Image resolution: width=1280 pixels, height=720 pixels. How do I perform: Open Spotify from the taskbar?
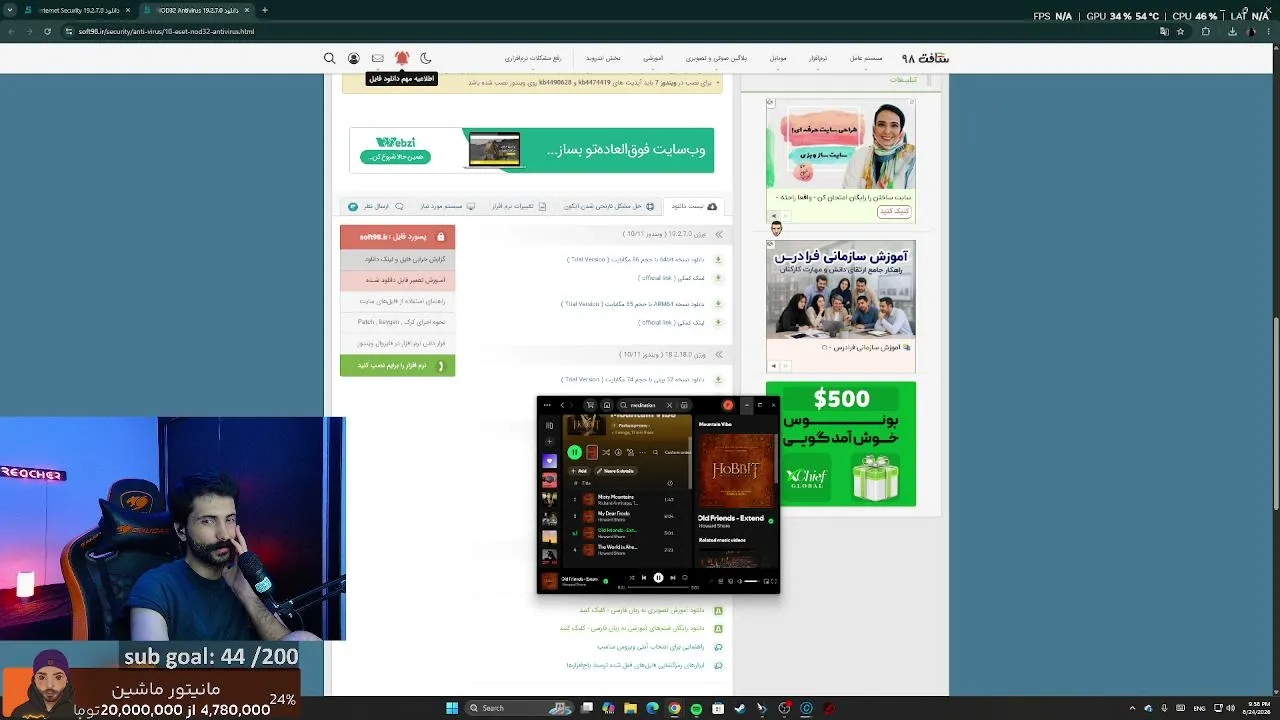pos(696,708)
